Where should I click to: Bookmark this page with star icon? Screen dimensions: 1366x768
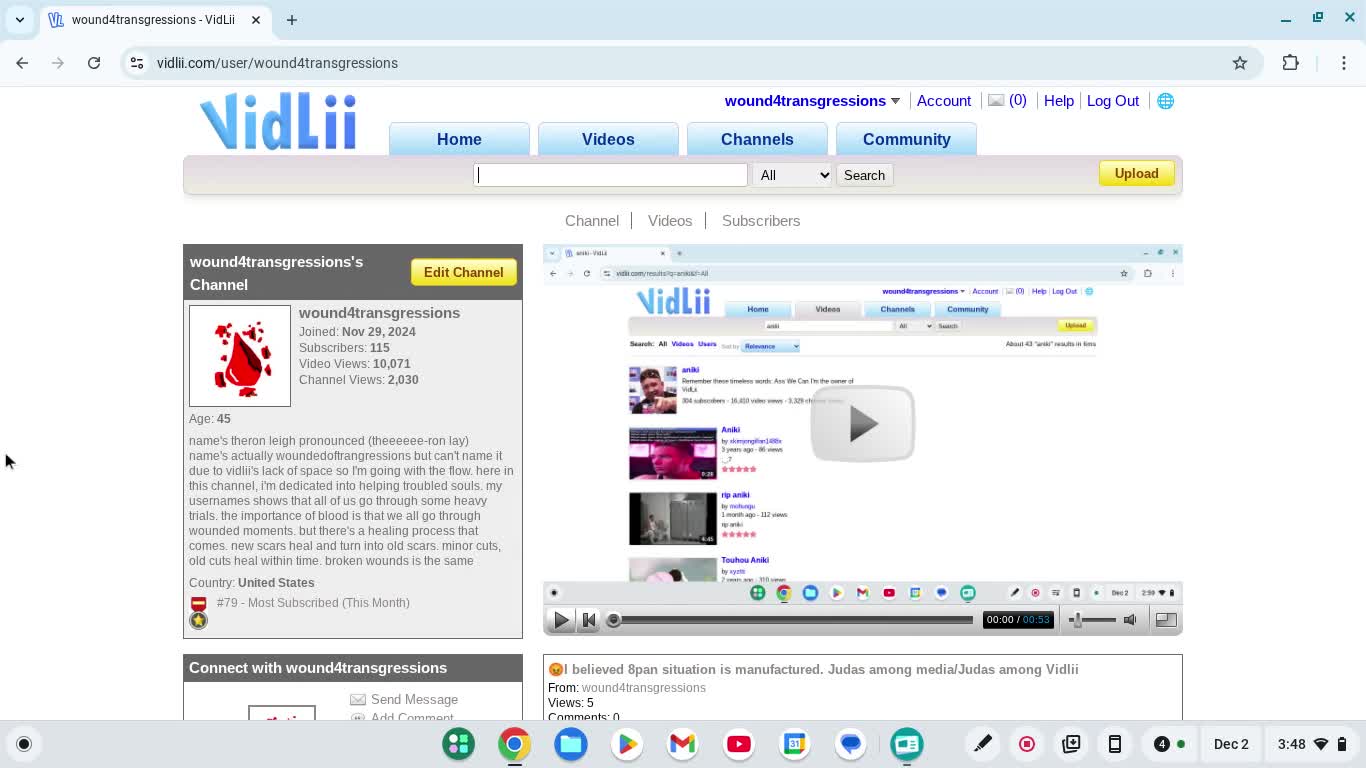pyautogui.click(x=1240, y=63)
